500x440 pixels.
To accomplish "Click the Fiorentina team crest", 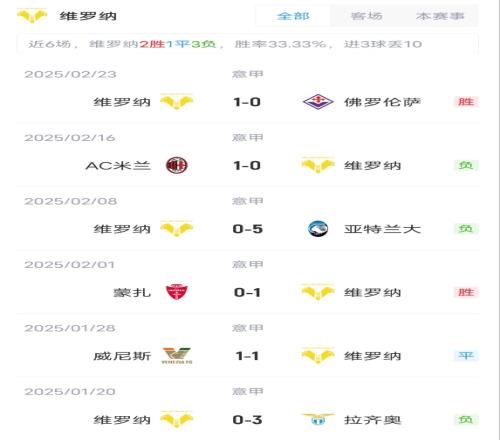I will coord(318,102).
